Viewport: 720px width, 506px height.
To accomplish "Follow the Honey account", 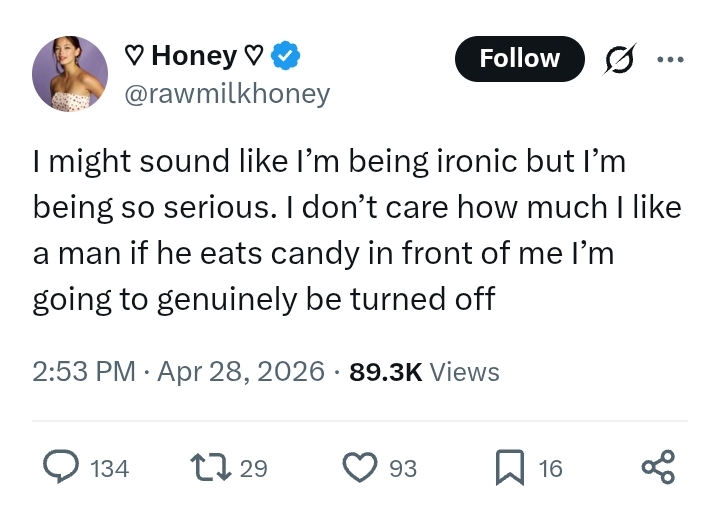I will point(519,59).
